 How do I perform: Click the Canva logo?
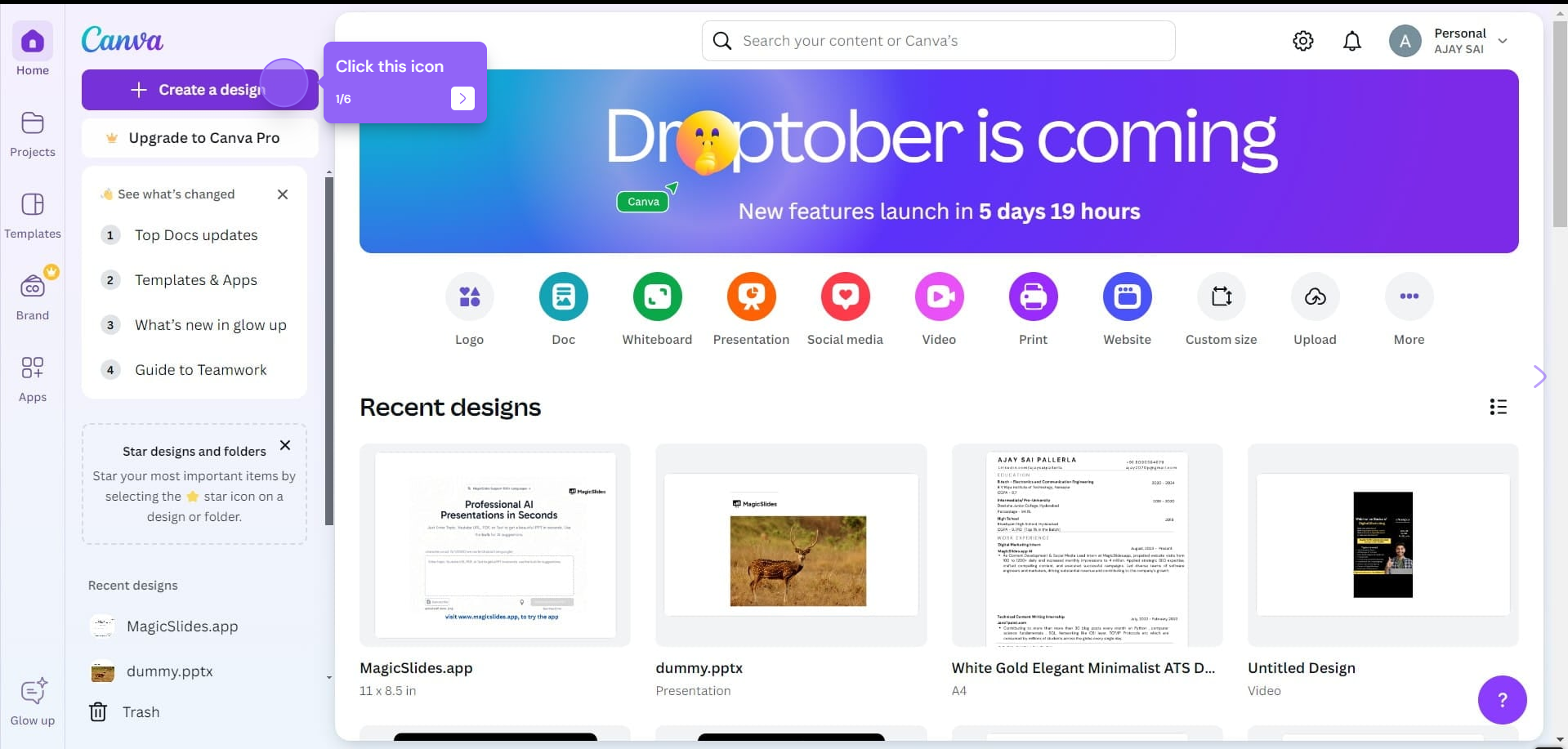pyautogui.click(x=123, y=40)
